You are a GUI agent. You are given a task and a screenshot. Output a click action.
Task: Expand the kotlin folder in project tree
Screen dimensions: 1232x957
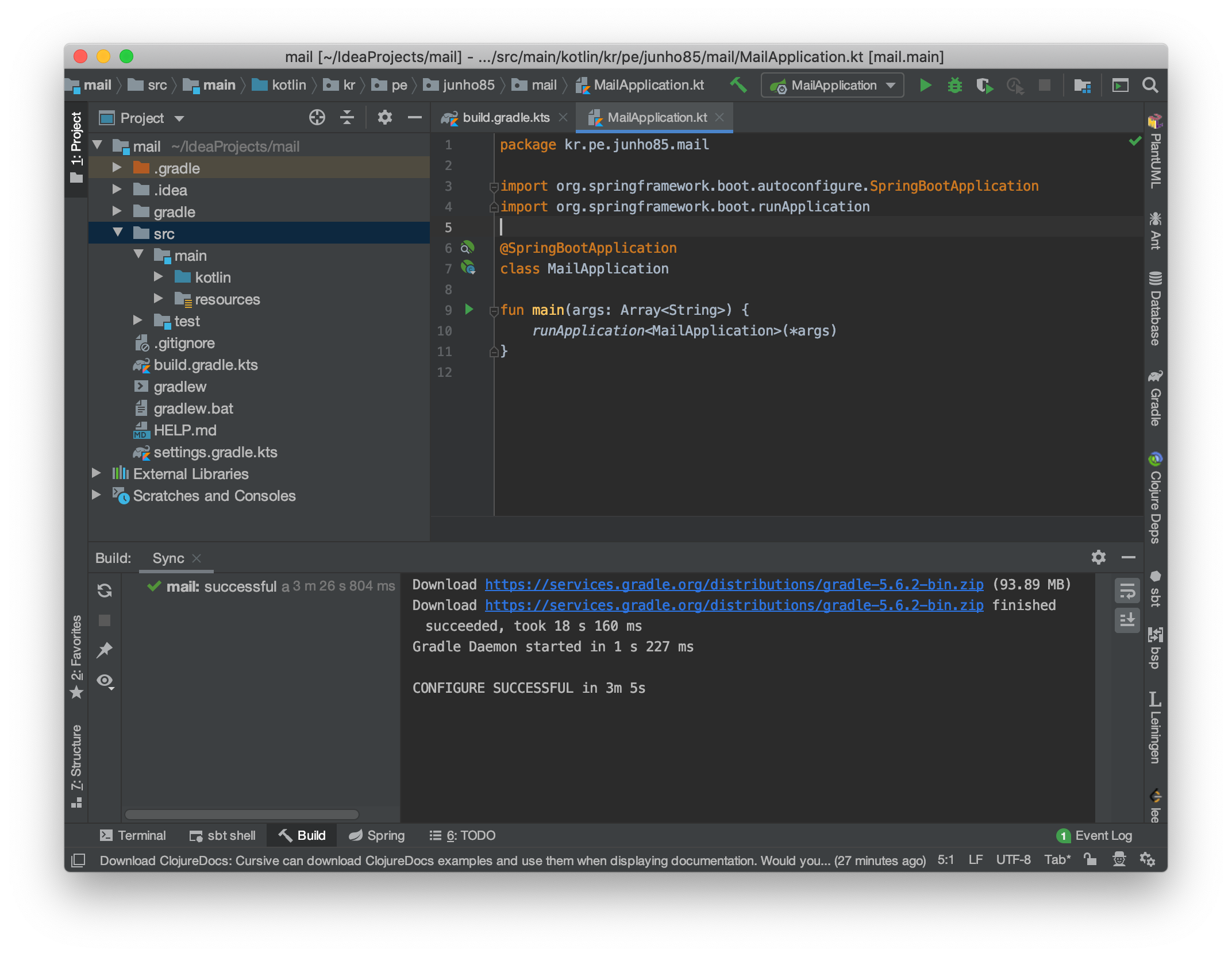tap(159, 277)
